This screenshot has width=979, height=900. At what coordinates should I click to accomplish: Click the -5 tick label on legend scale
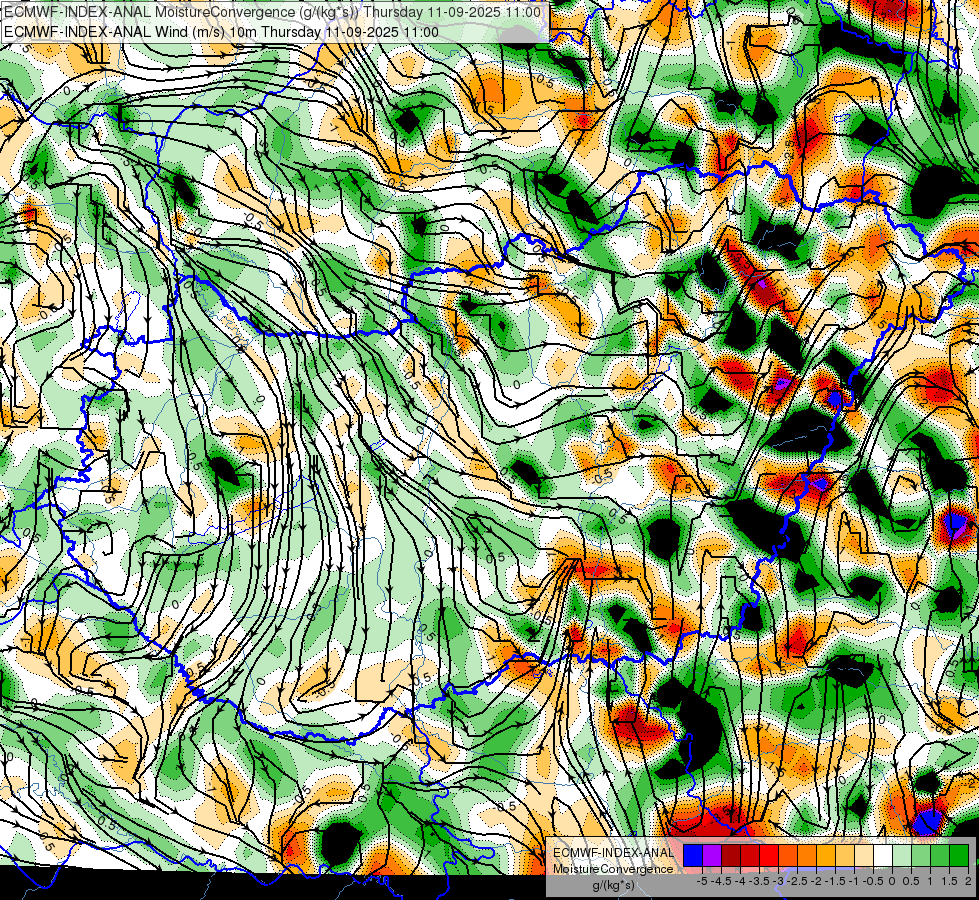pyautogui.click(x=702, y=881)
